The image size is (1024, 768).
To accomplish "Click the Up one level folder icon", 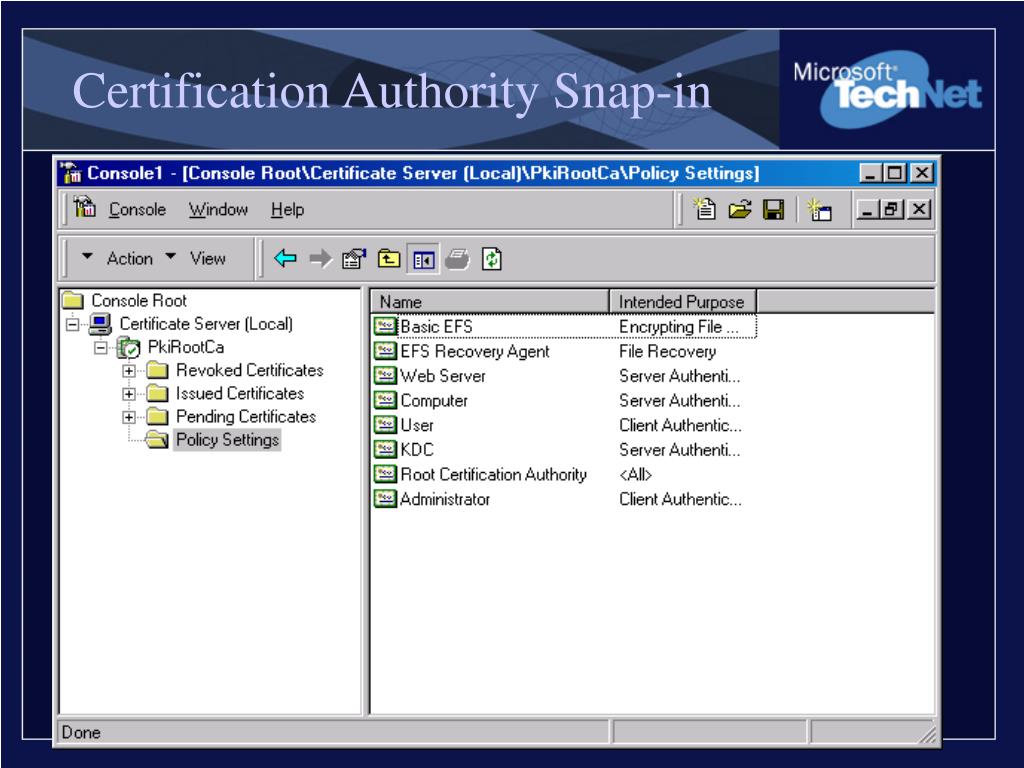I will 387,258.
